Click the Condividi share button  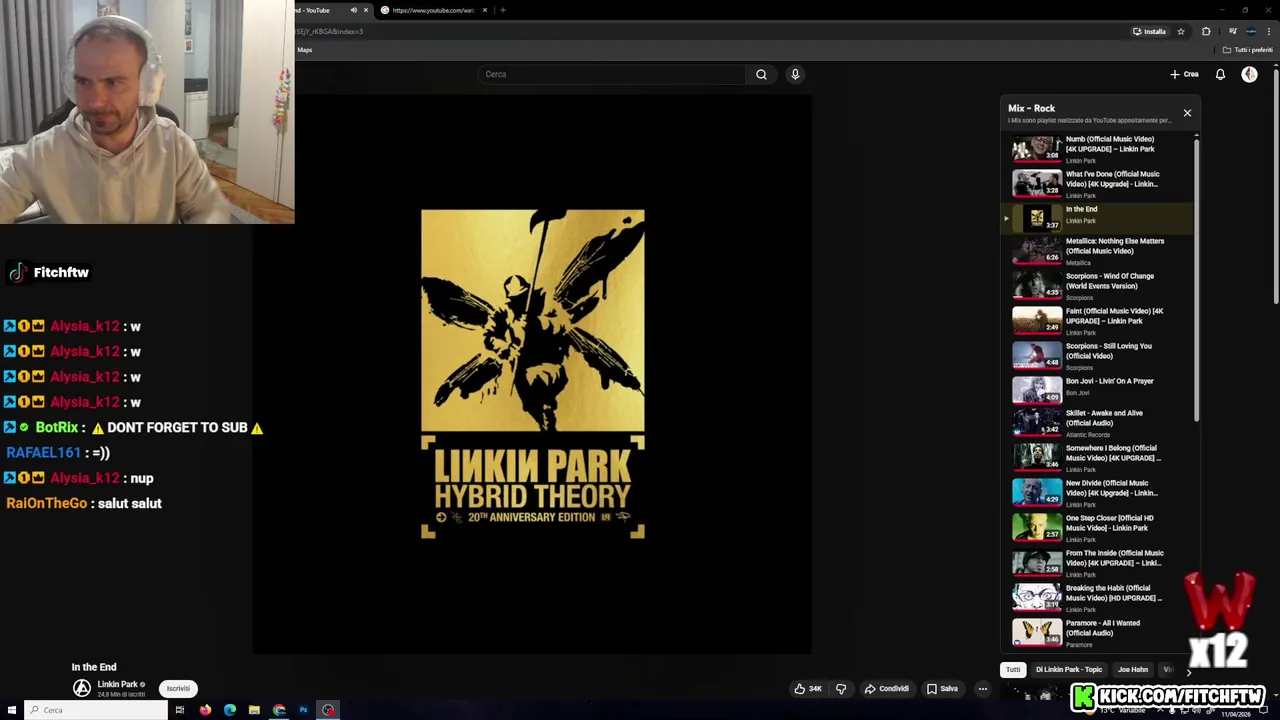(x=887, y=688)
